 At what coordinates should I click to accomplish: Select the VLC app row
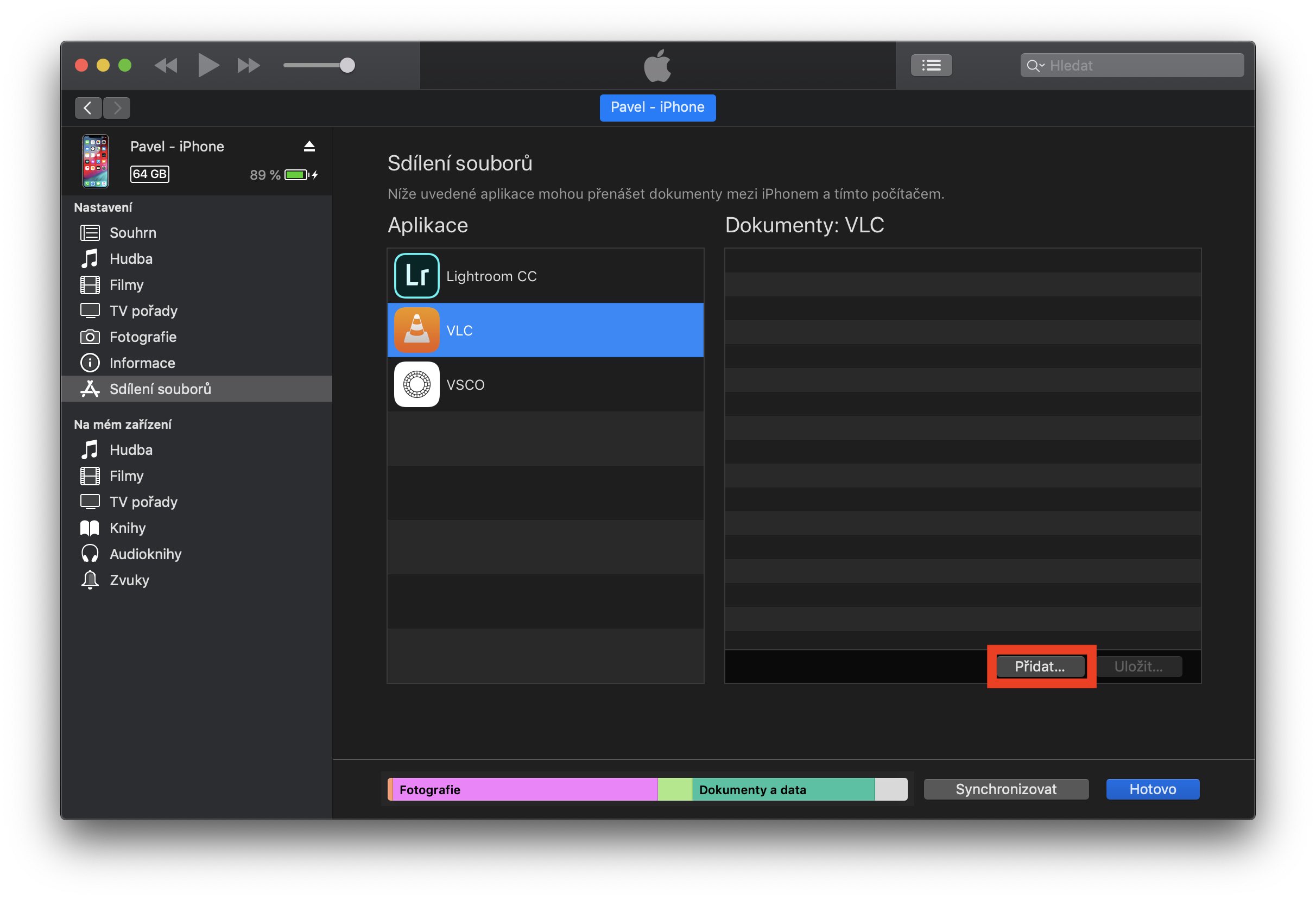pos(545,331)
